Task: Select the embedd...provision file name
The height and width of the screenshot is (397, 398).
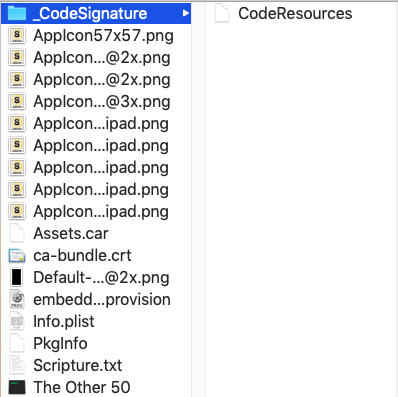Action: 102,300
